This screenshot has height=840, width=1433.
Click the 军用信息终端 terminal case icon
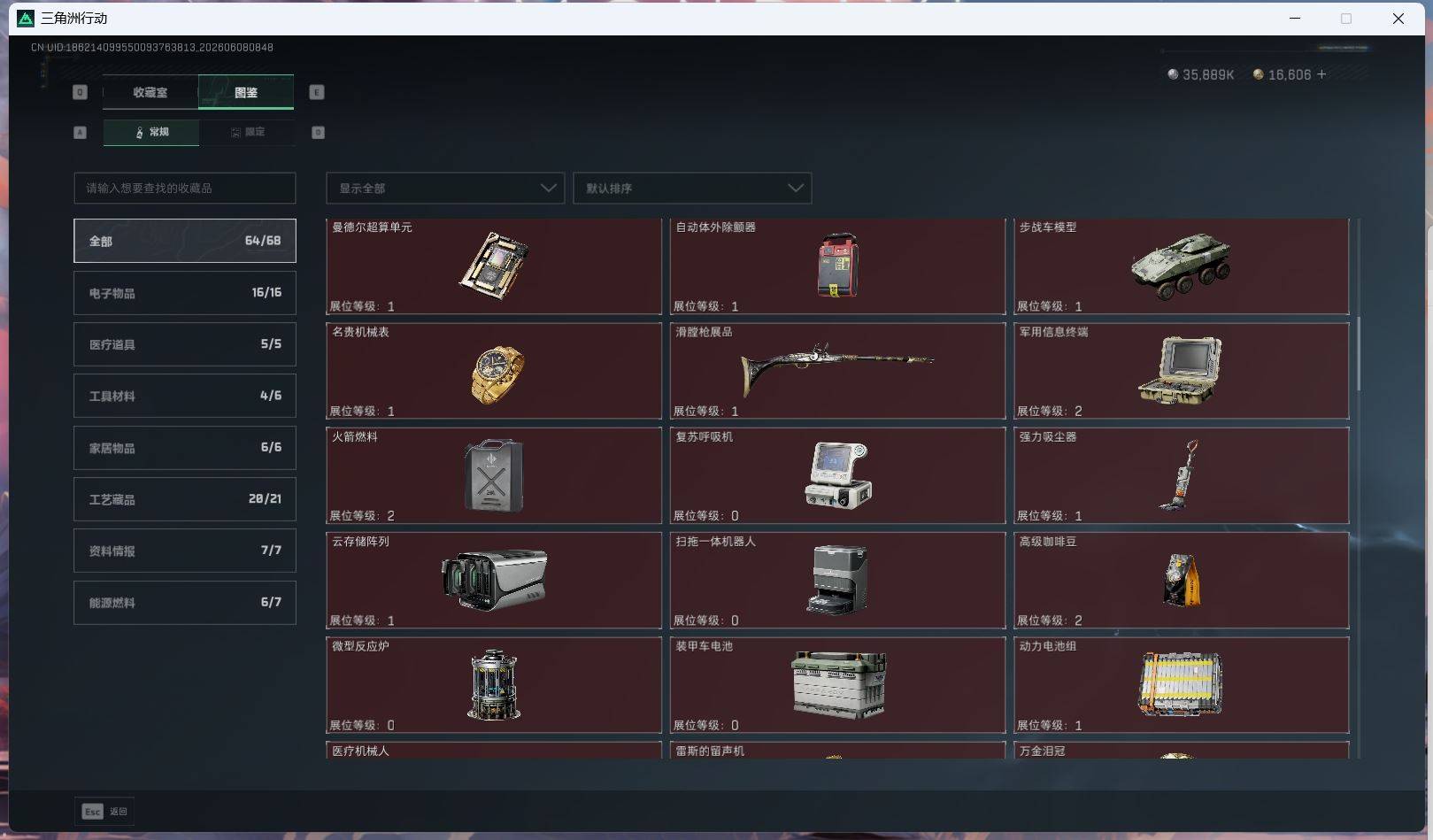point(1180,370)
